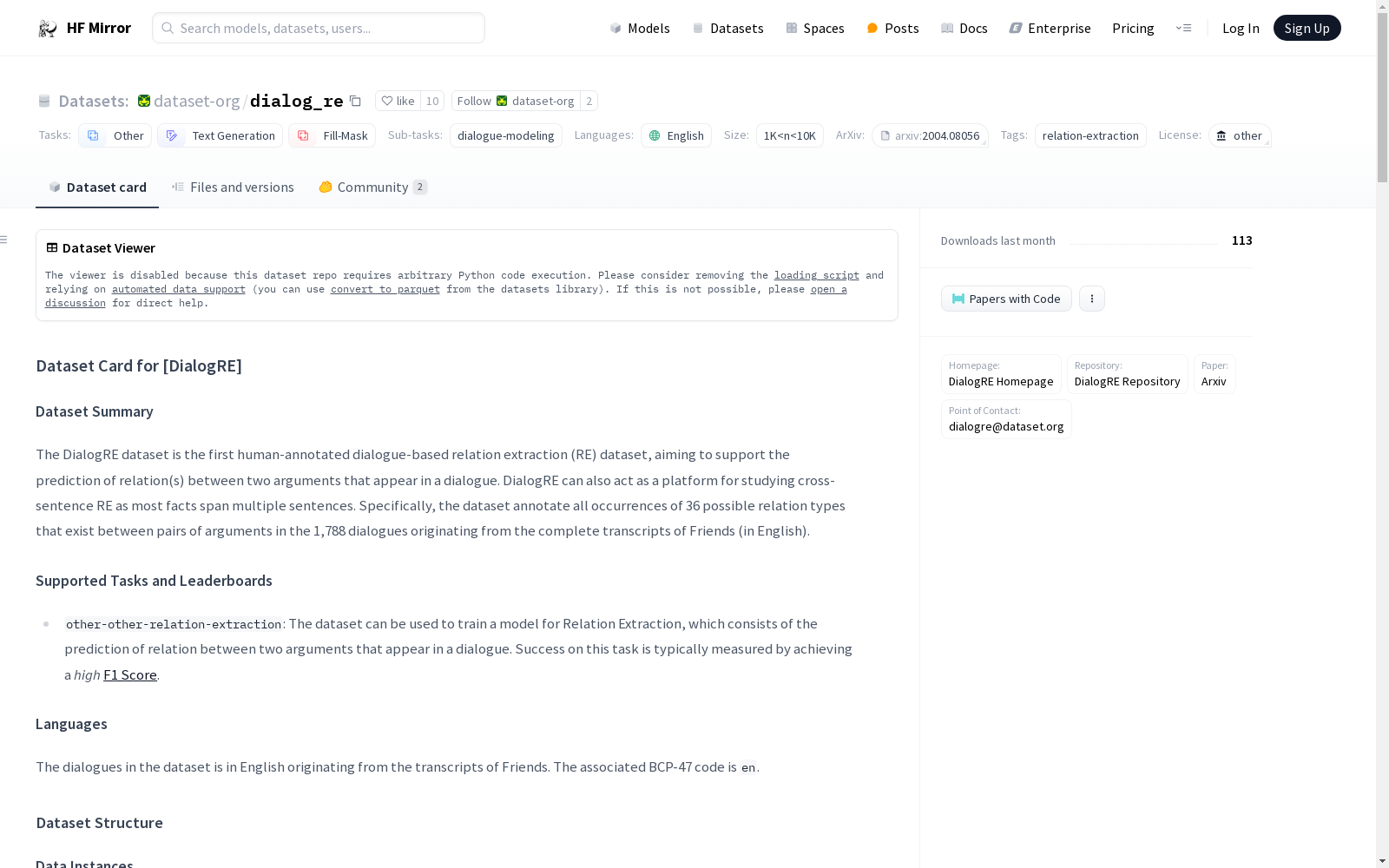Click the Dataset Viewer heading
Image resolution: width=1389 pixels, height=868 pixels.
pos(109,247)
